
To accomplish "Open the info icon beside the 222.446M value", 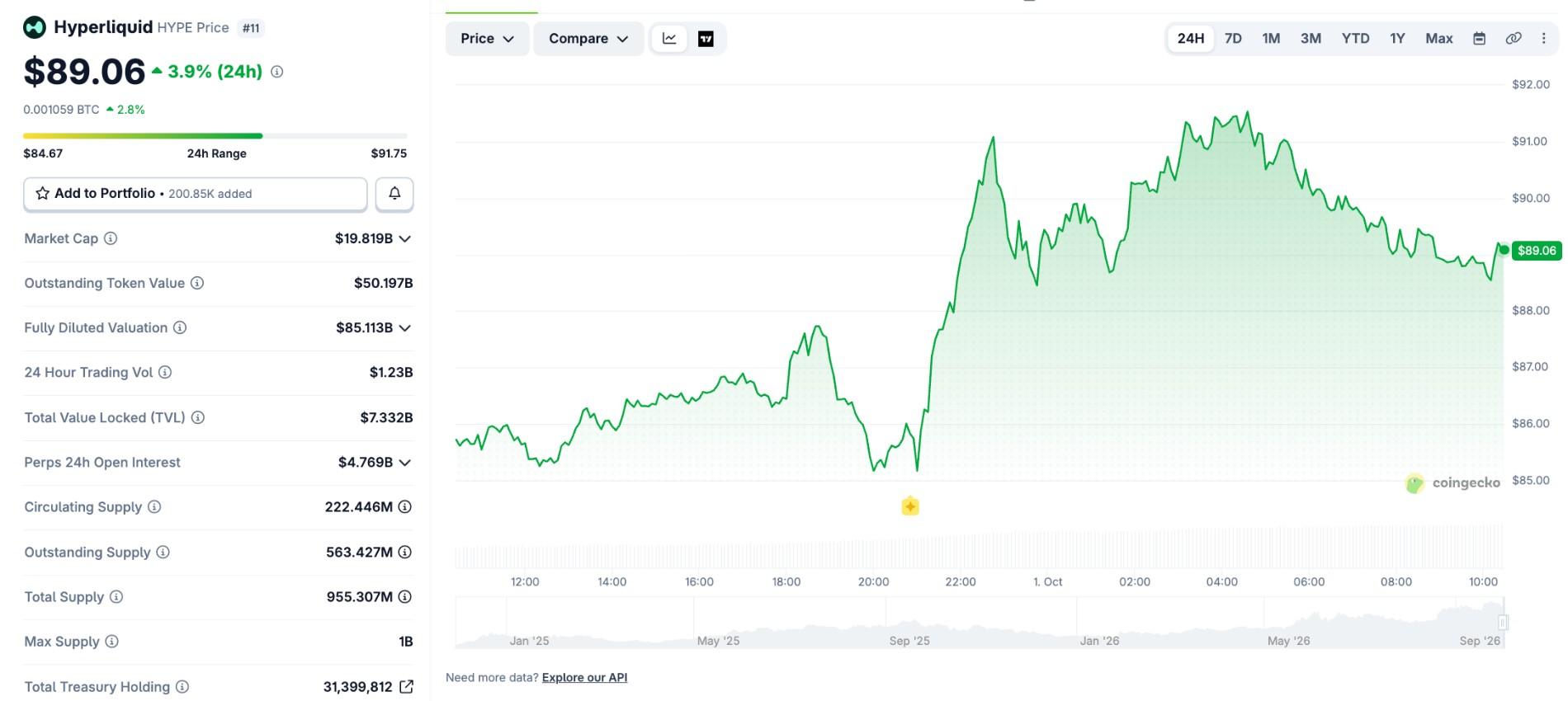I will pyautogui.click(x=405, y=506).
